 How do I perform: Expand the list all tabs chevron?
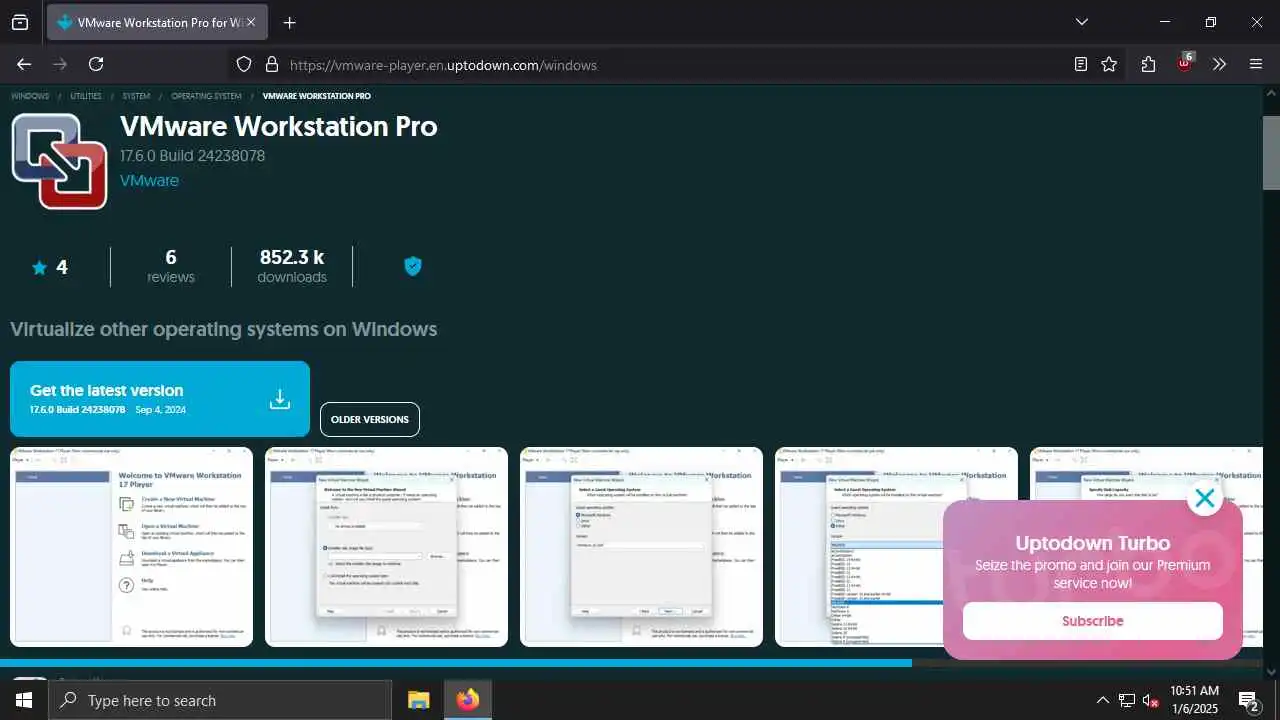(1082, 22)
